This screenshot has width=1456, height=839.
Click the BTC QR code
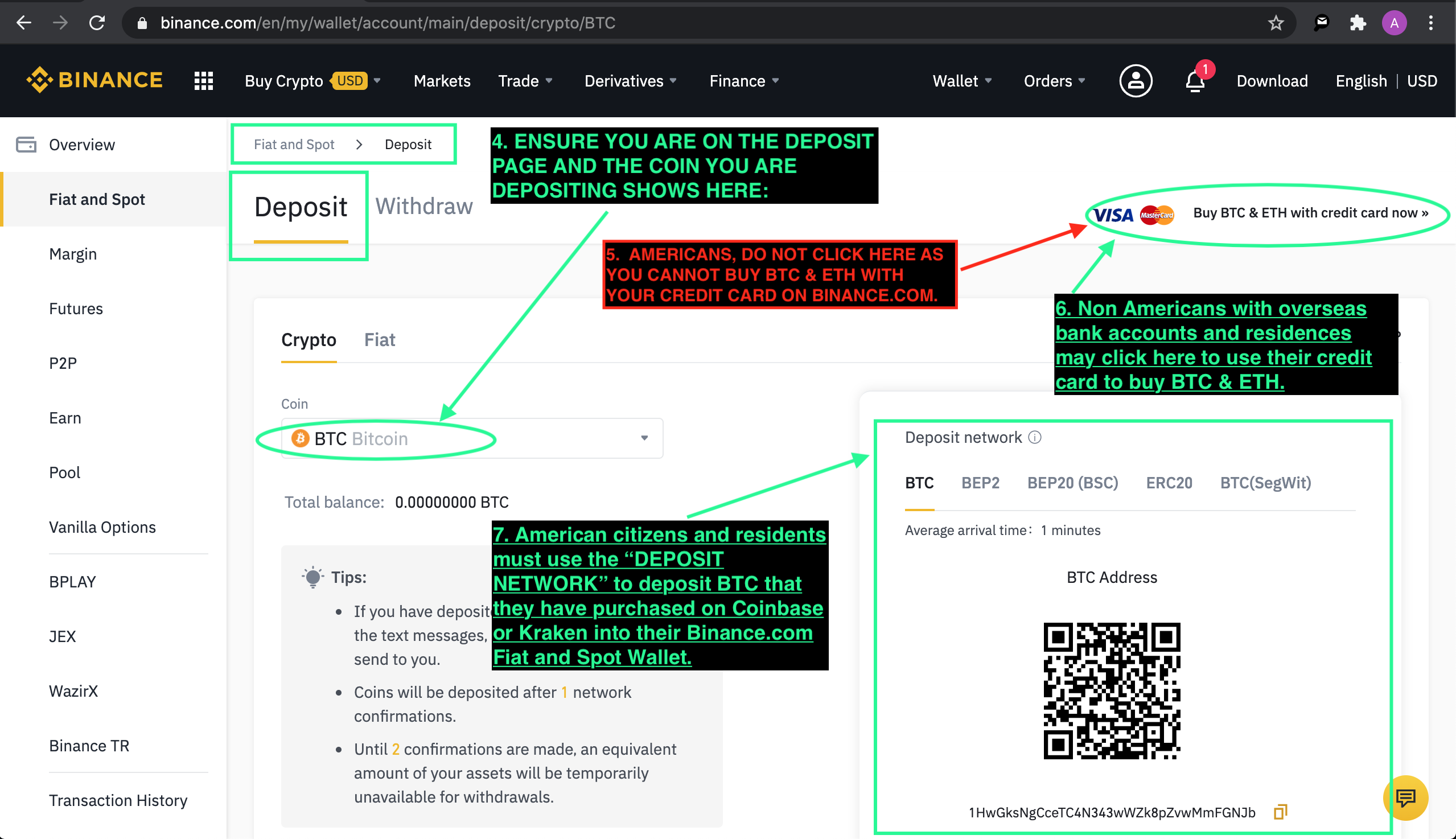coord(1112,690)
